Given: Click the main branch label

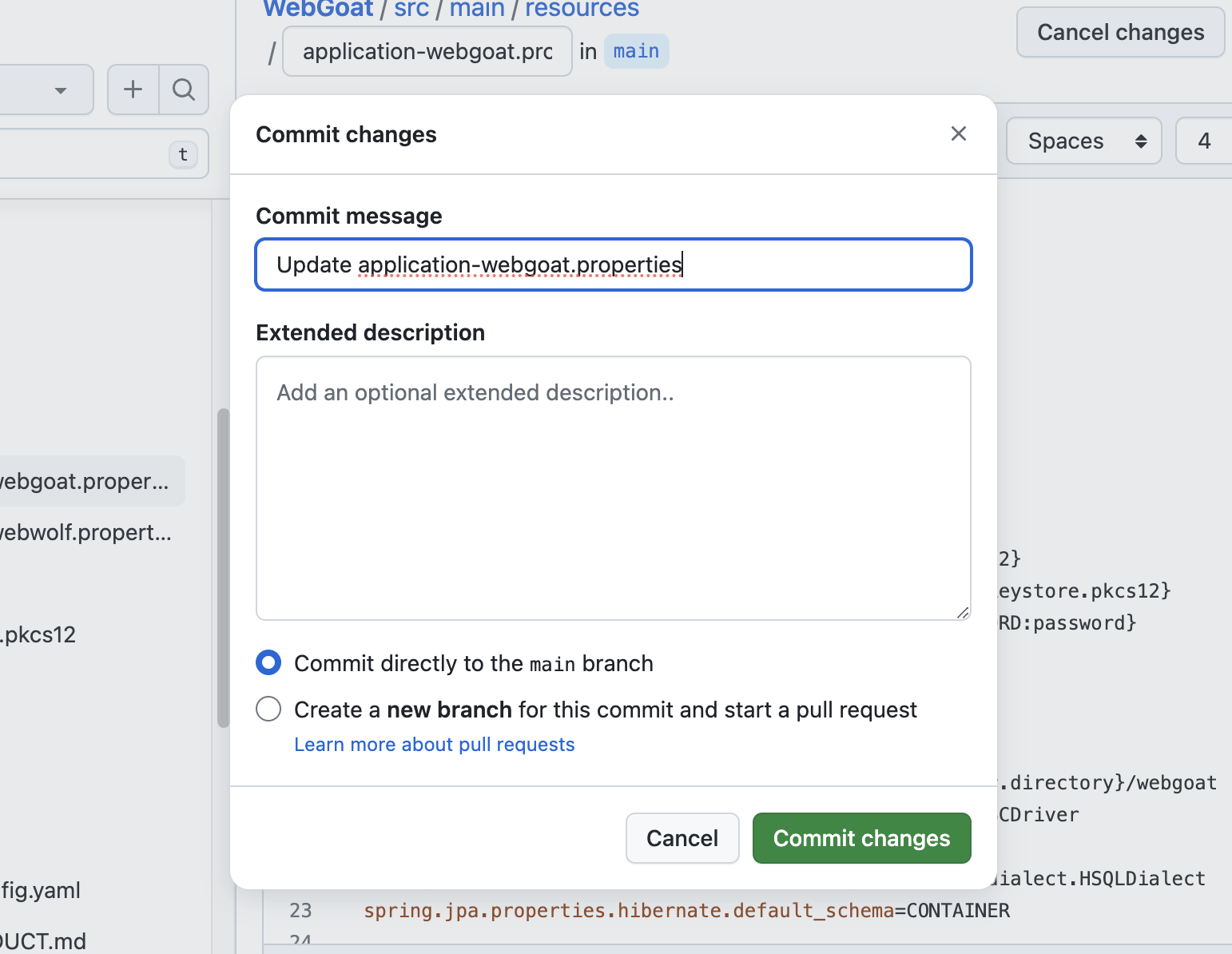Looking at the screenshot, I should coord(636,51).
